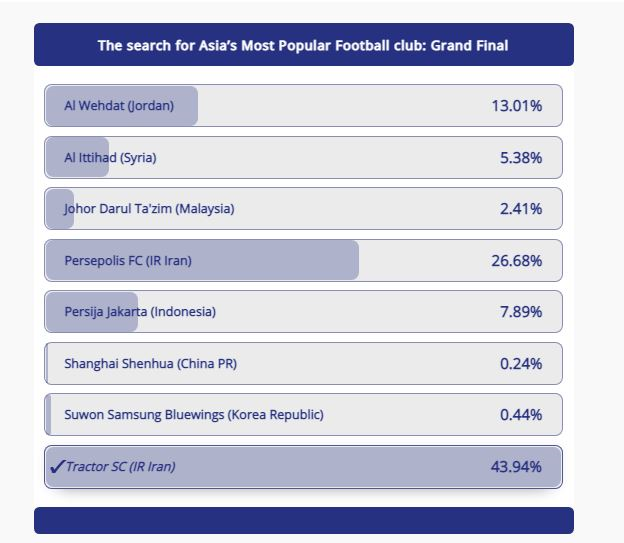Screen dimensions: 624x543
Task: Click the 2.41% result for Johor
Action: [521, 209]
